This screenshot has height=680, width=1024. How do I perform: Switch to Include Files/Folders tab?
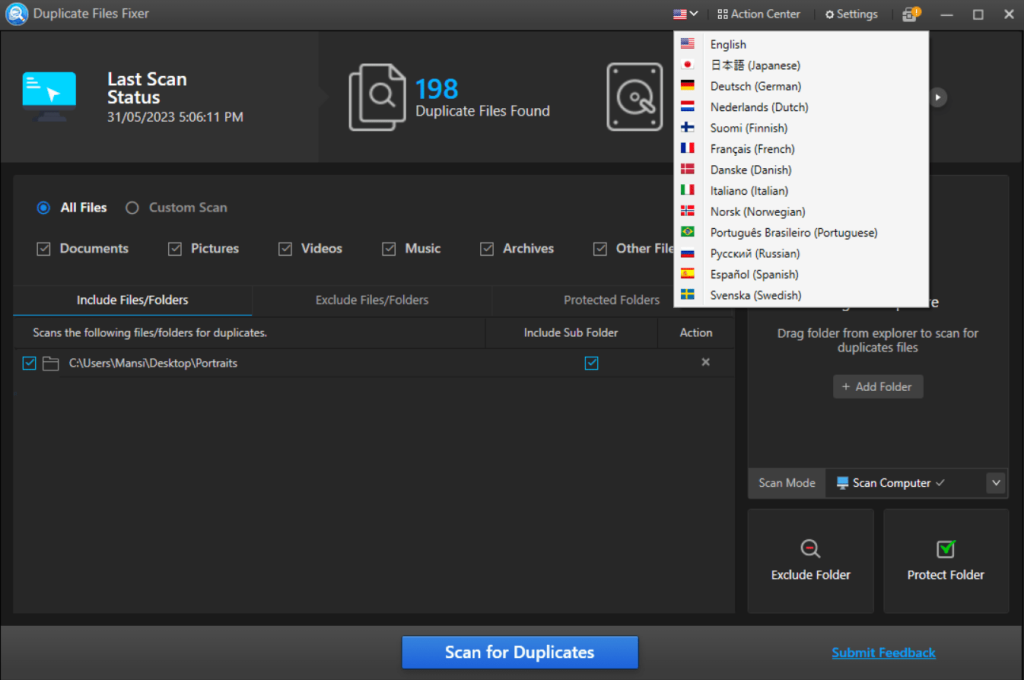(x=133, y=300)
